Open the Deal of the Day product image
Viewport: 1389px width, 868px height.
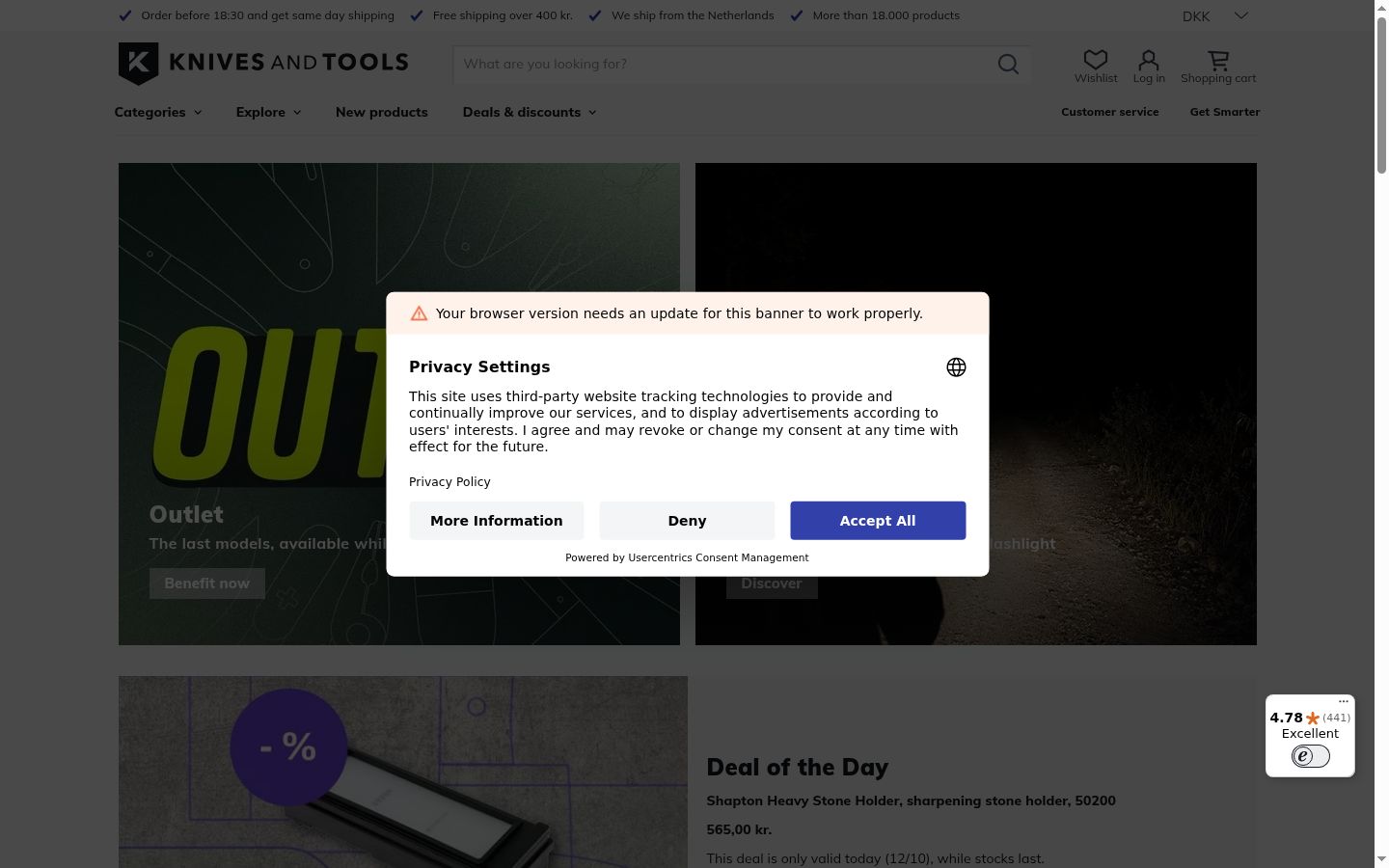403,772
